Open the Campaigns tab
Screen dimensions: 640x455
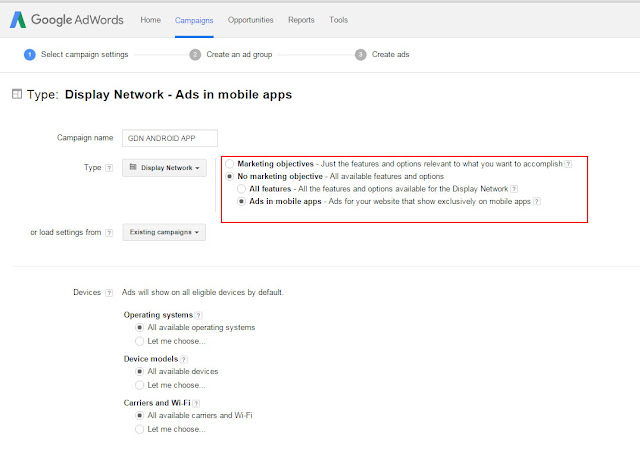coord(194,20)
